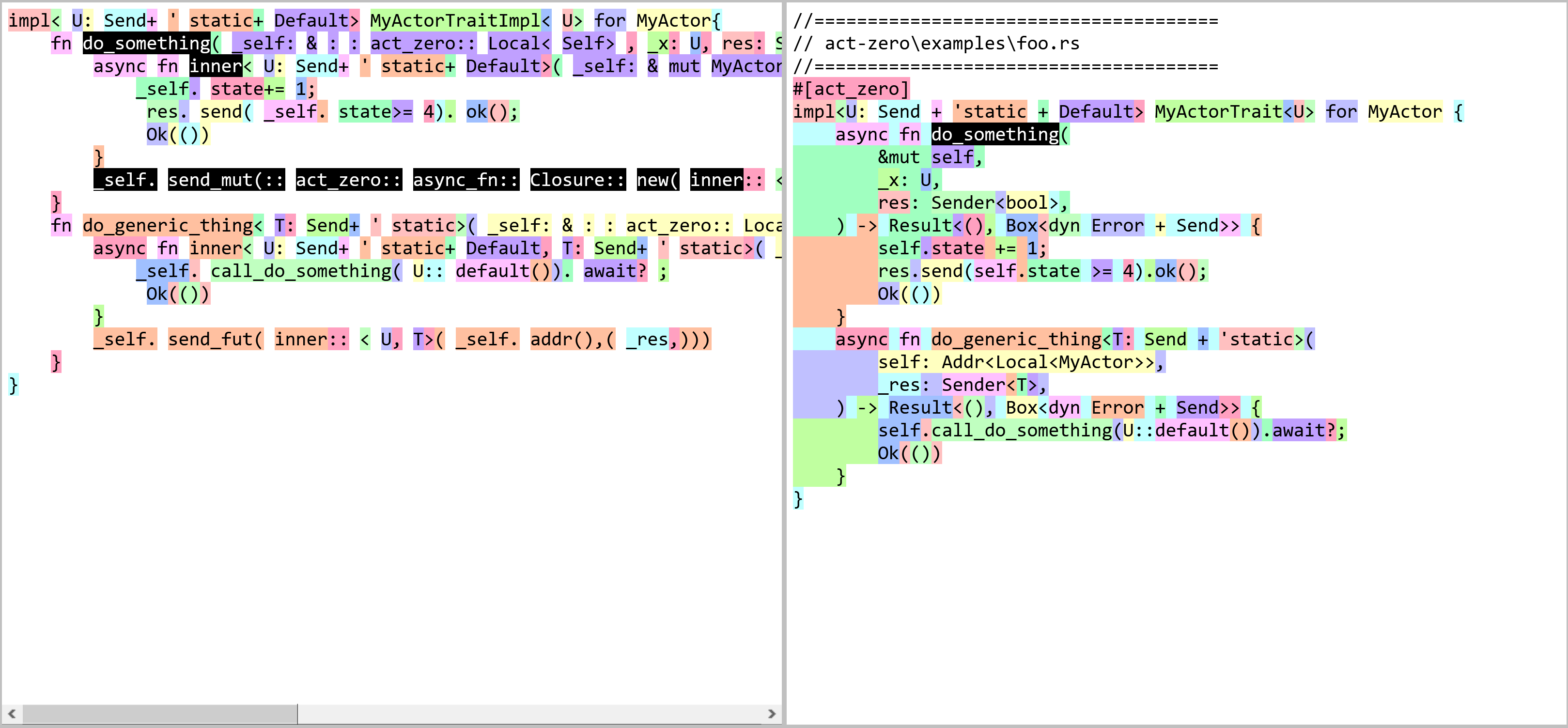Click the final closing brace in right pane
Screen dimensions: 1568x728
(798, 498)
